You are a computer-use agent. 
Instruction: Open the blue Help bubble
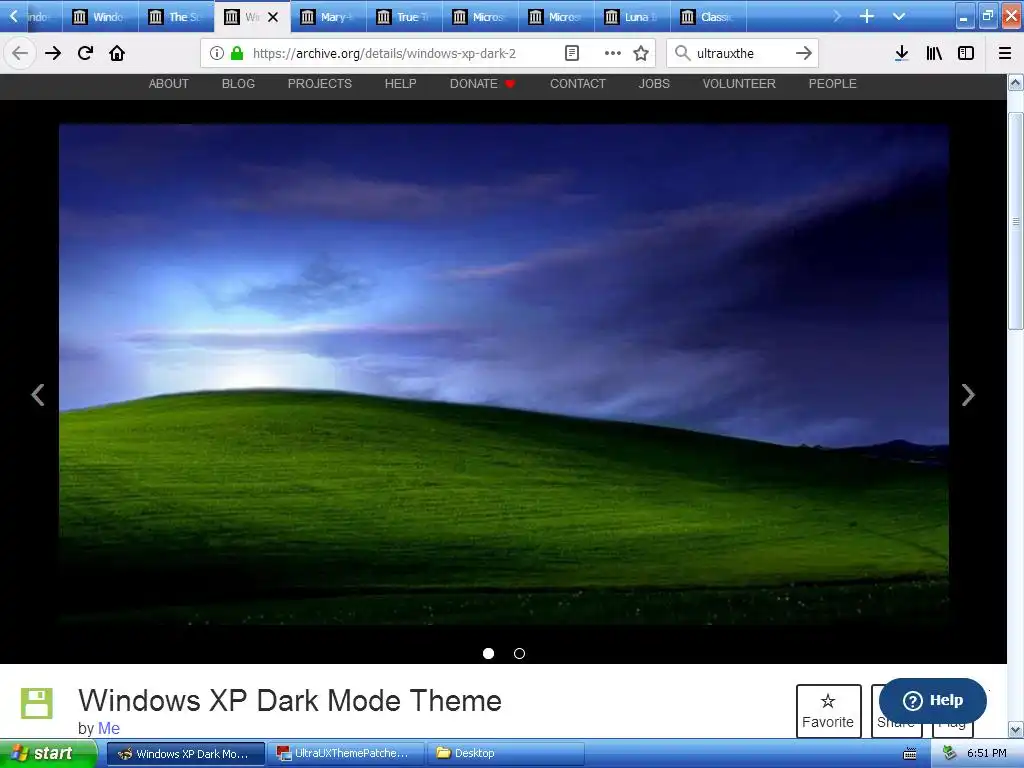click(x=933, y=700)
